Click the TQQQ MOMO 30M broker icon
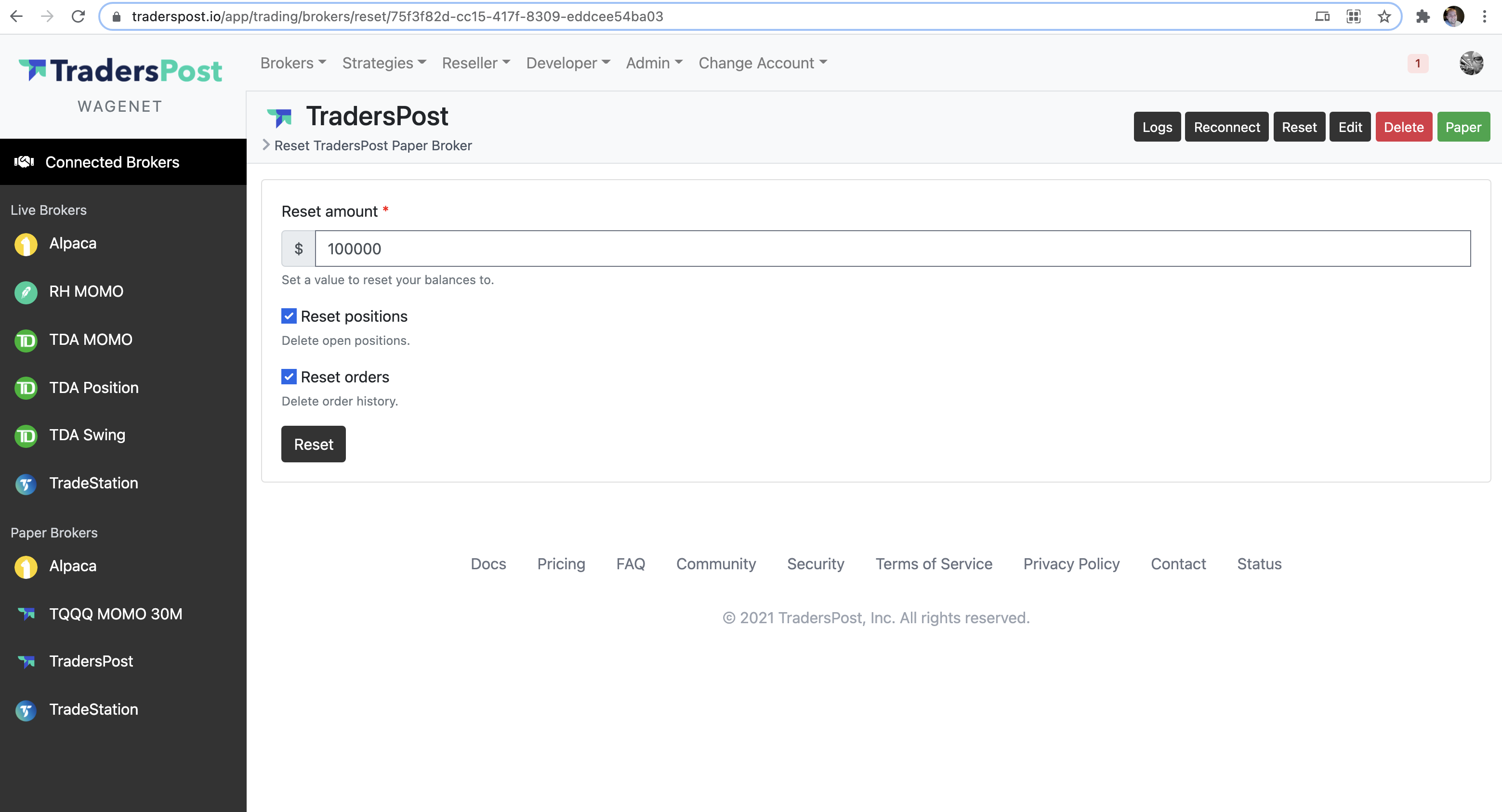The width and height of the screenshot is (1502, 812). [26, 614]
